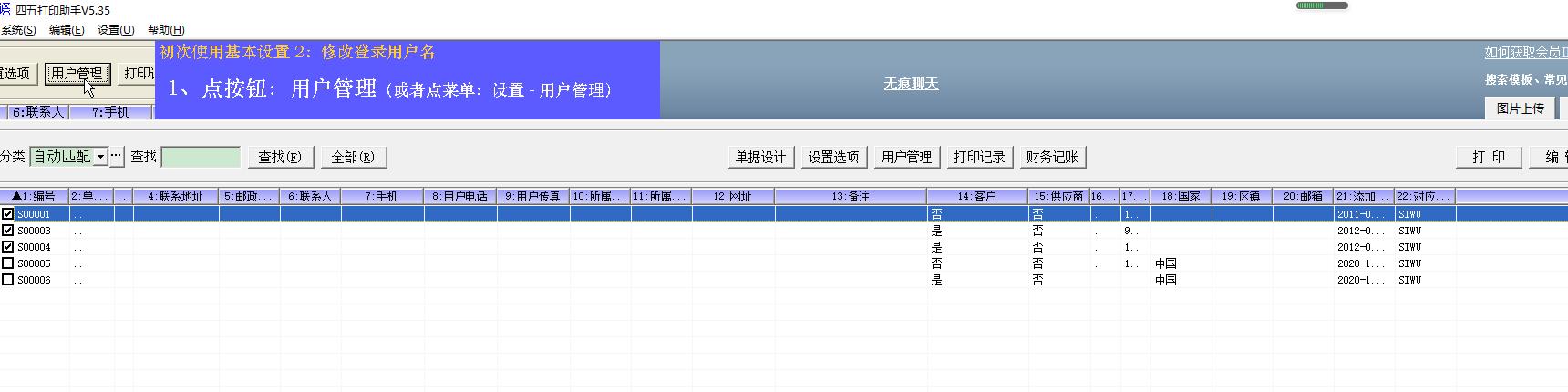This screenshot has height=392, width=1568.
Task: Click the 20:邮箱 column header
Action: pos(1304,196)
